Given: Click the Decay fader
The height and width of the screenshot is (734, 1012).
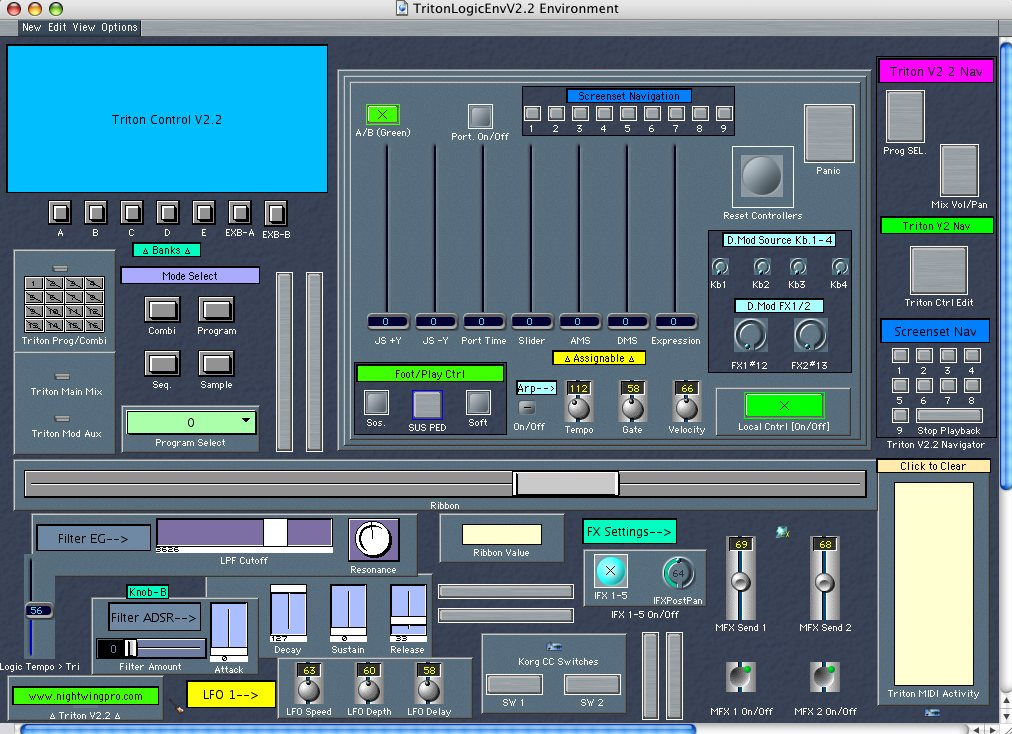Looking at the screenshot, I should tap(288, 613).
